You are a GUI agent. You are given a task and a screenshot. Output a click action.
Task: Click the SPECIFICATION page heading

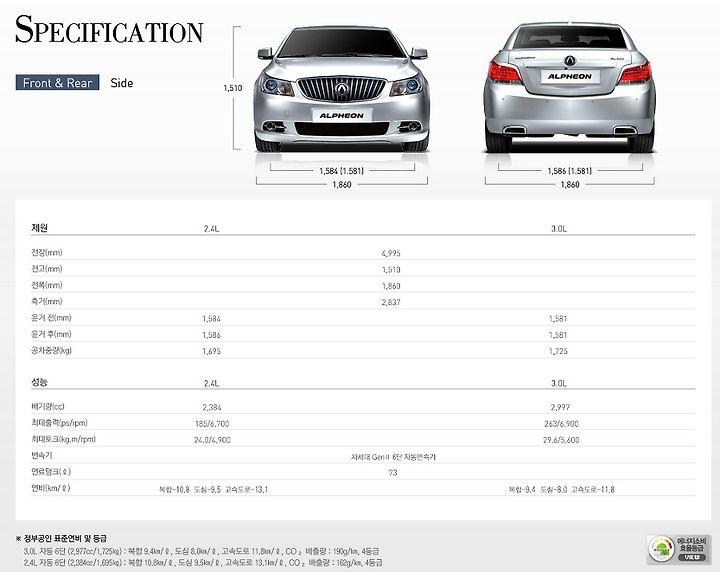pos(109,29)
